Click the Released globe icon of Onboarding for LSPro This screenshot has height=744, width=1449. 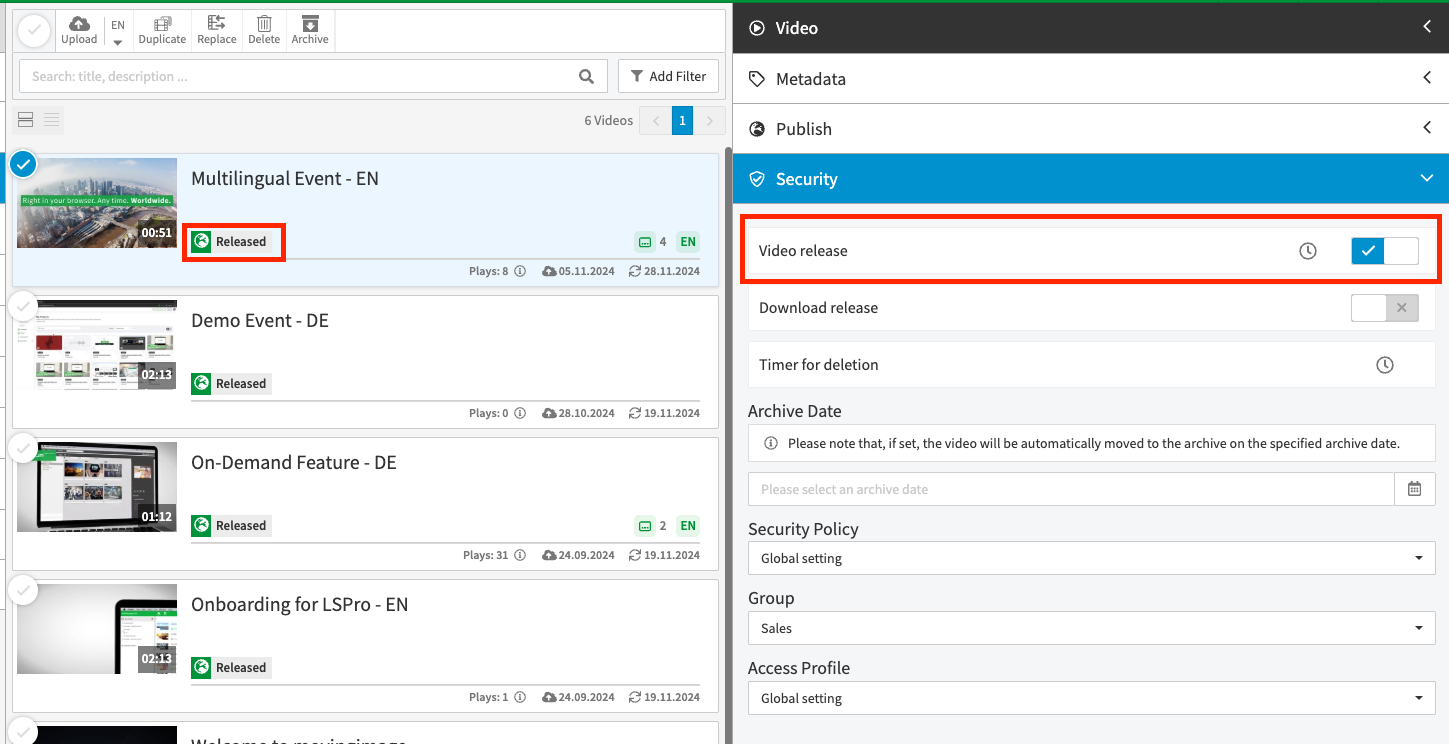click(x=201, y=667)
